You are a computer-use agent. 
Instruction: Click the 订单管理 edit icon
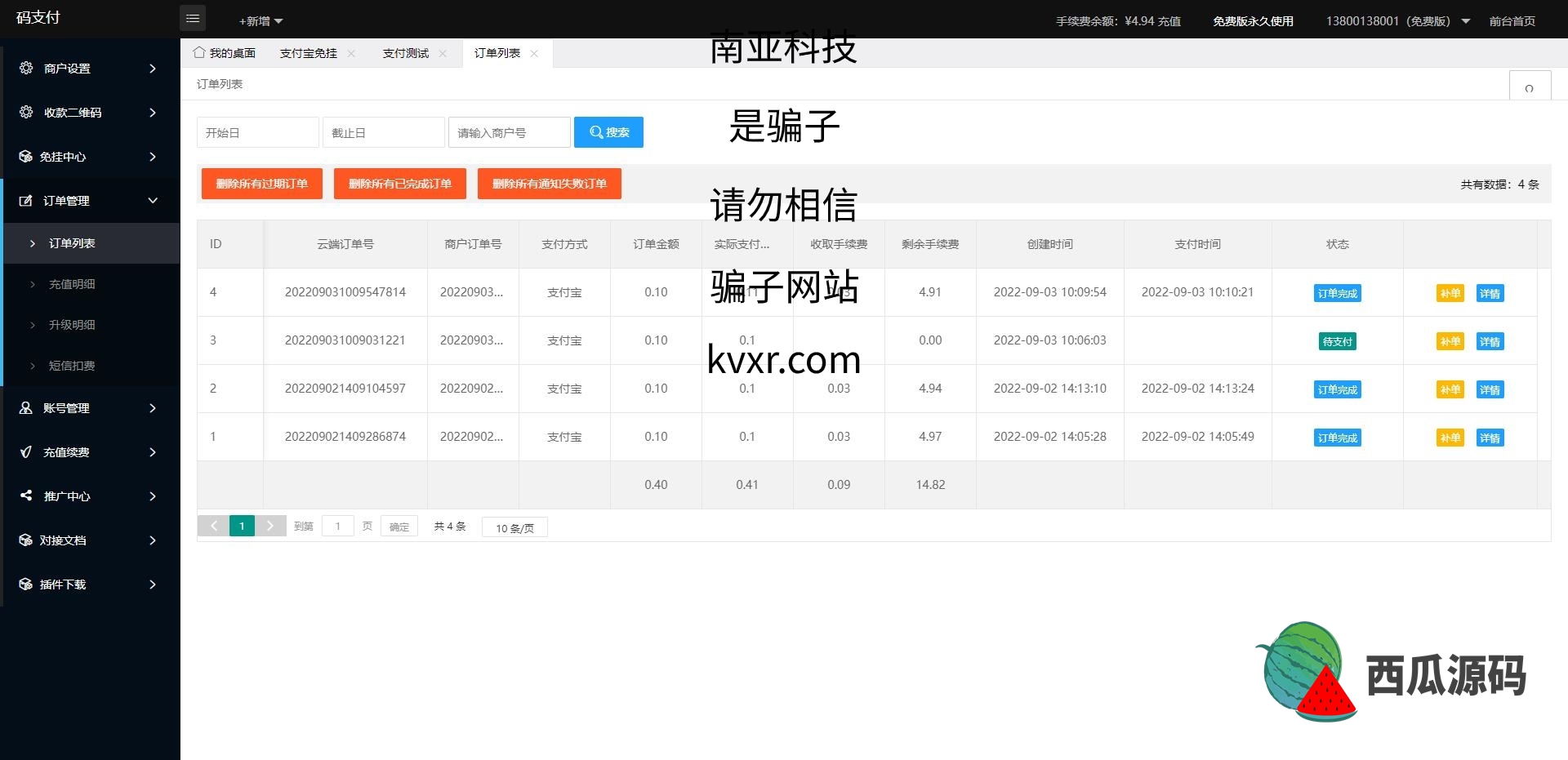(26, 200)
